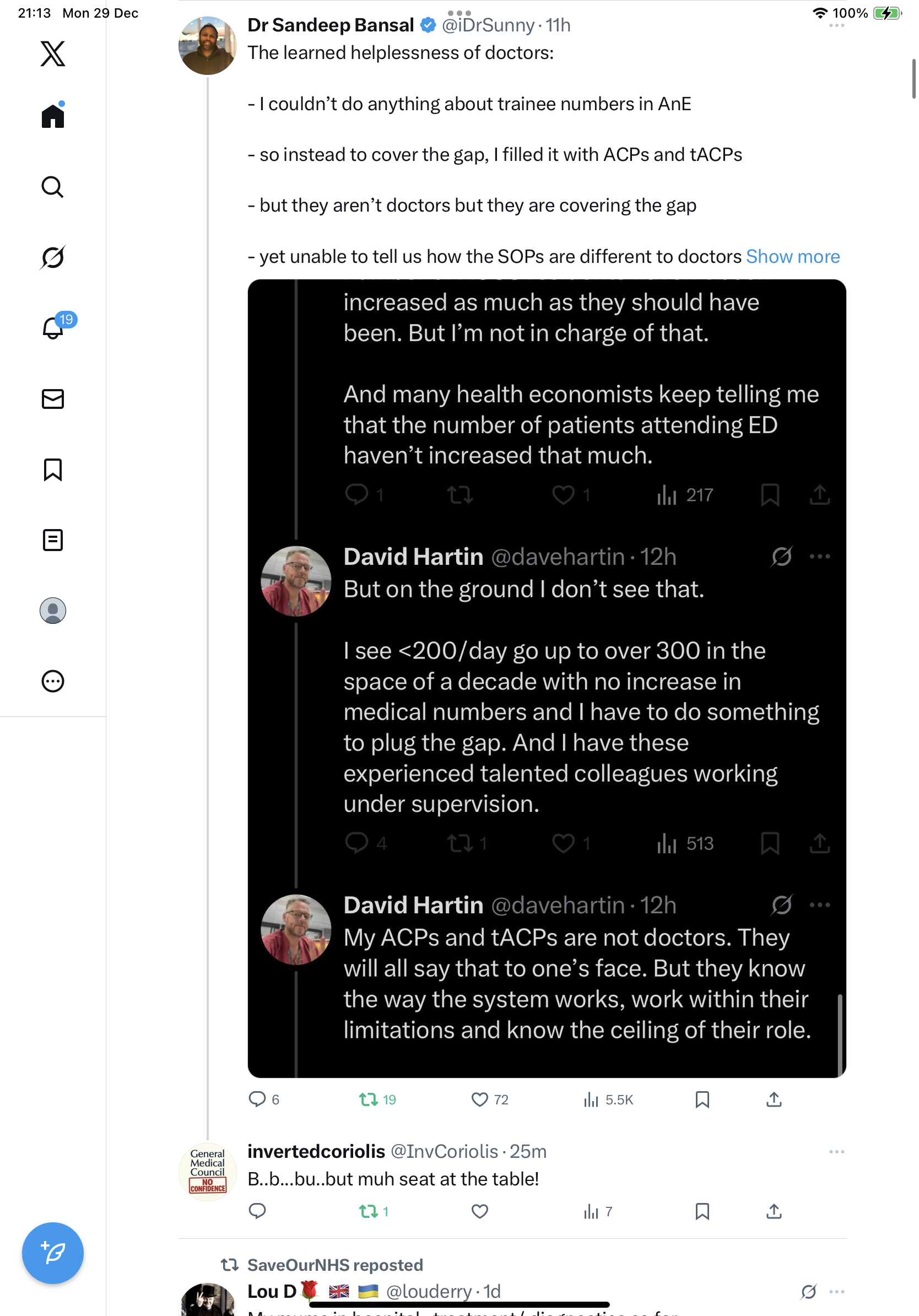
Task: Expand post text with Show more
Action: (x=792, y=257)
